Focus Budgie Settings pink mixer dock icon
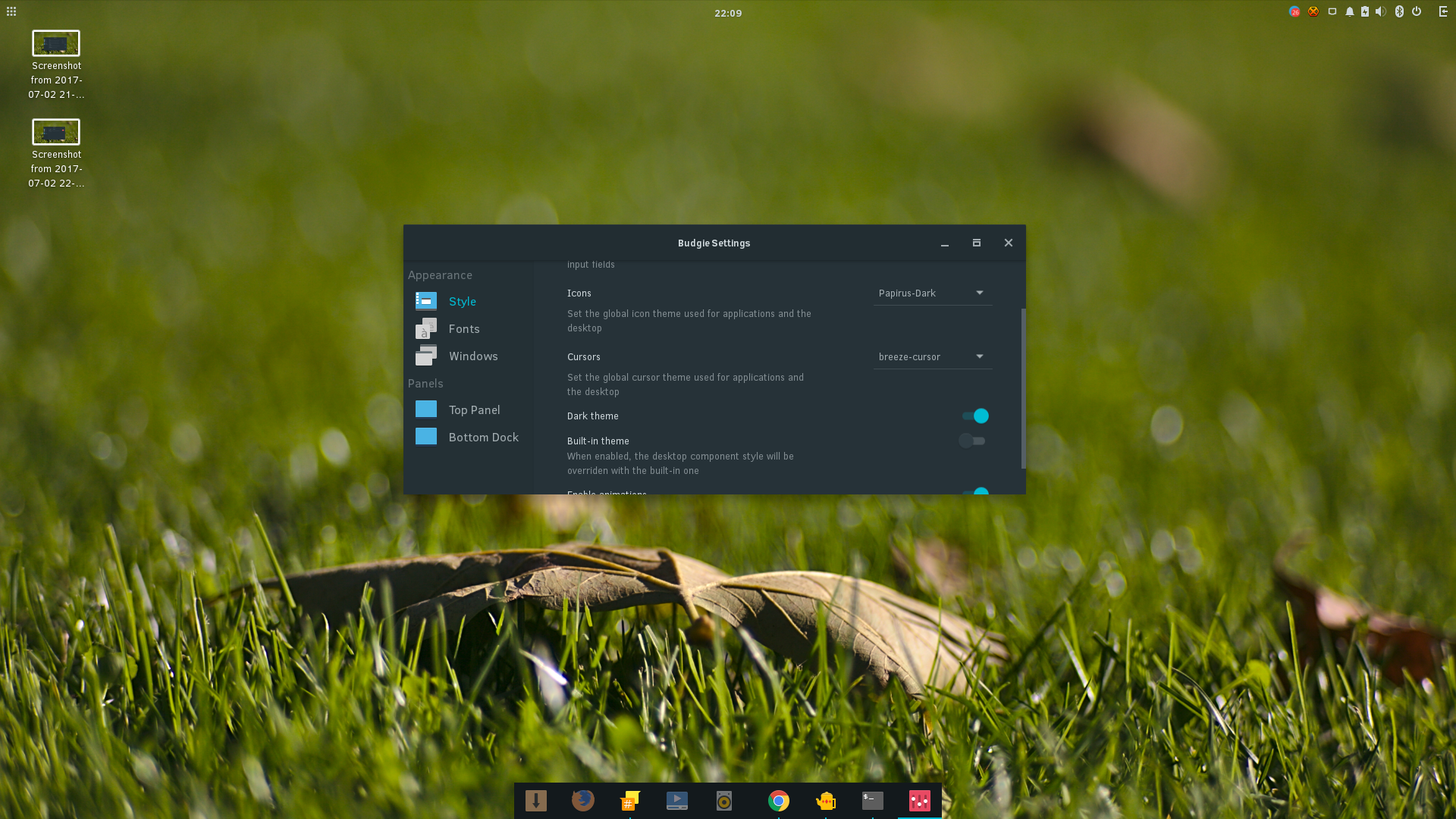 point(920,801)
